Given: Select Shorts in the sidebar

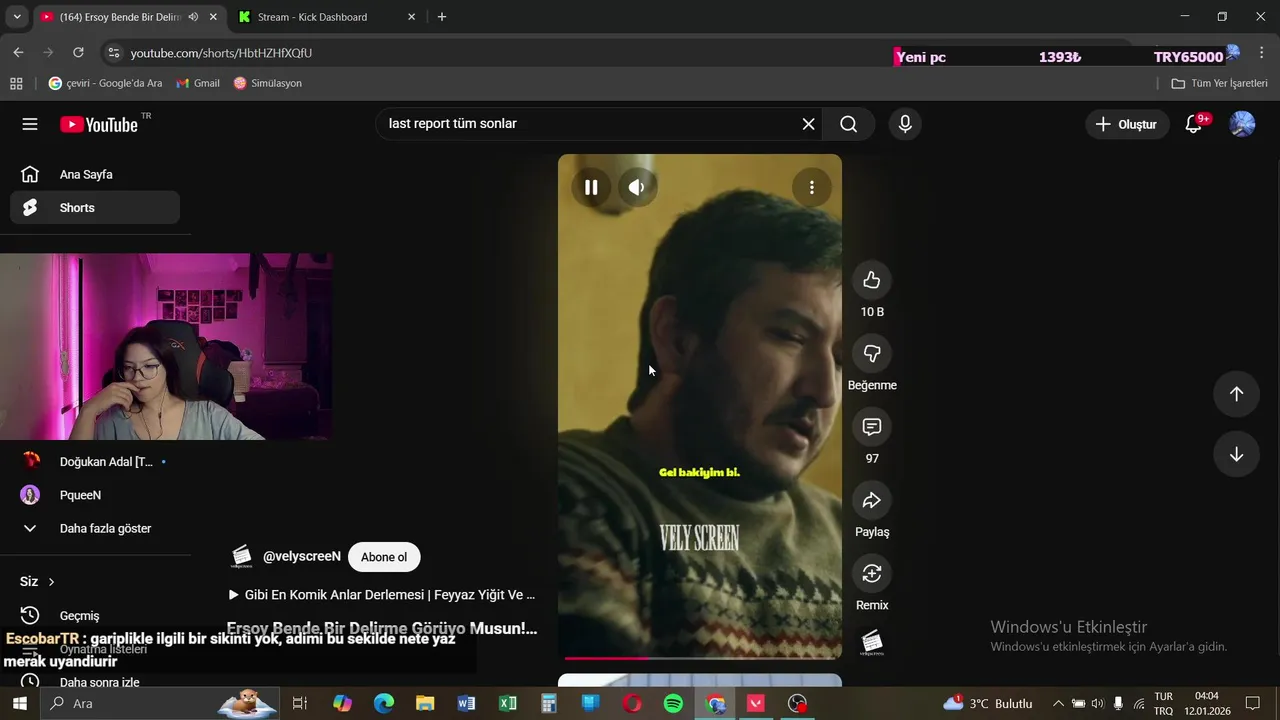Looking at the screenshot, I should click(x=95, y=208).
